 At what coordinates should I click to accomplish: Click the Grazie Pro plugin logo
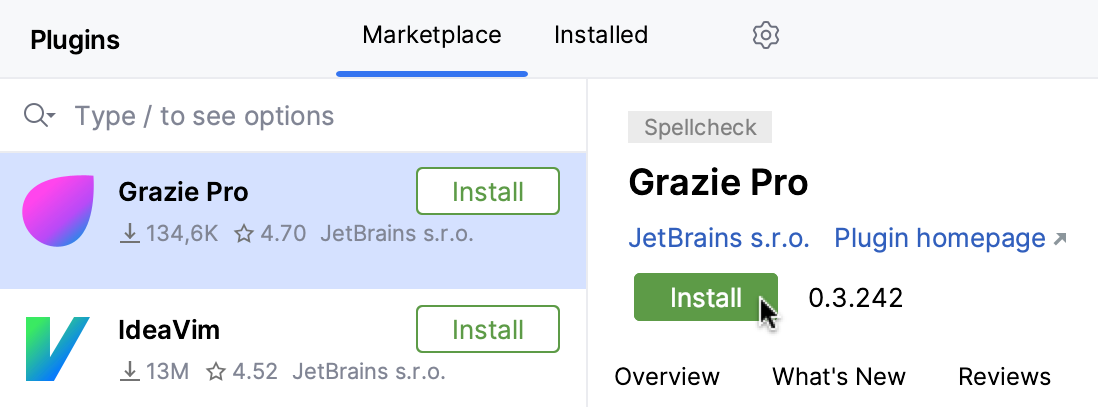(x=58, y=211)
